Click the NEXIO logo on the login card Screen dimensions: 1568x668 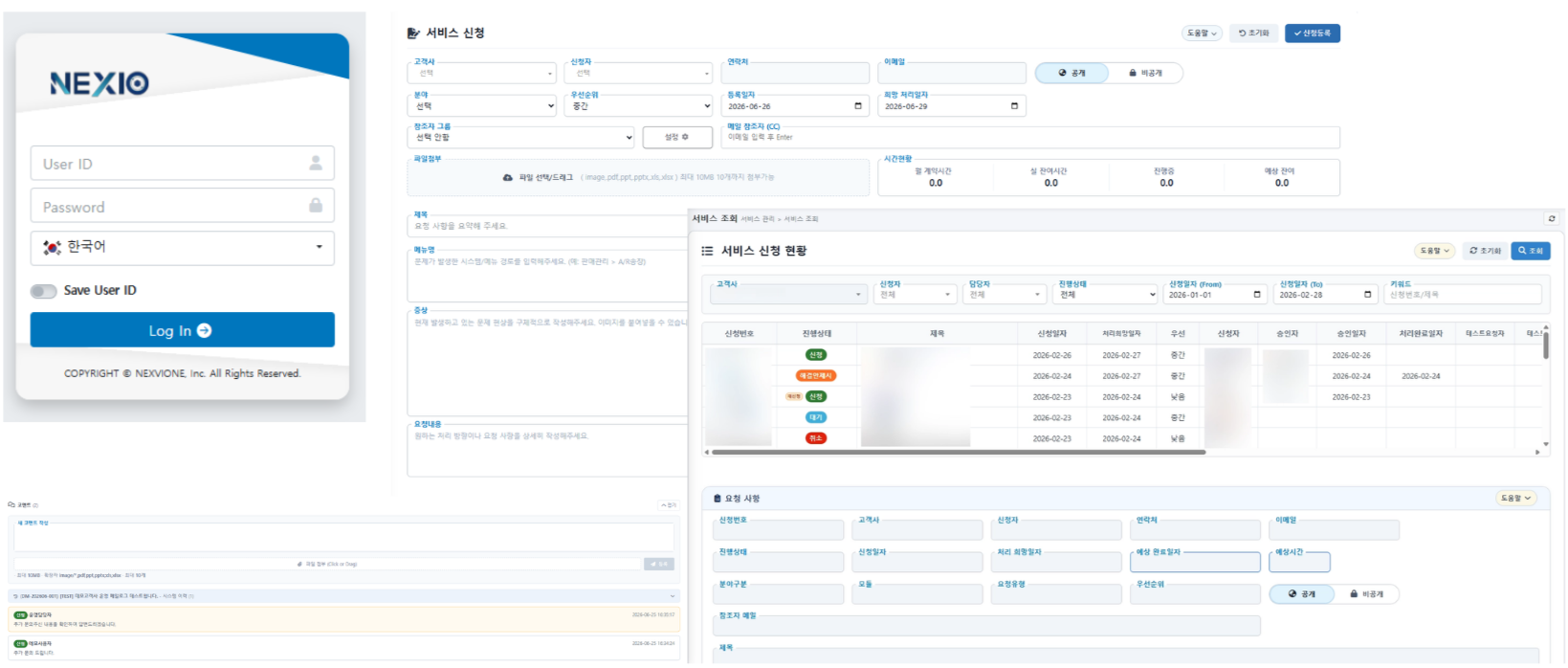[x=99, y=84]
